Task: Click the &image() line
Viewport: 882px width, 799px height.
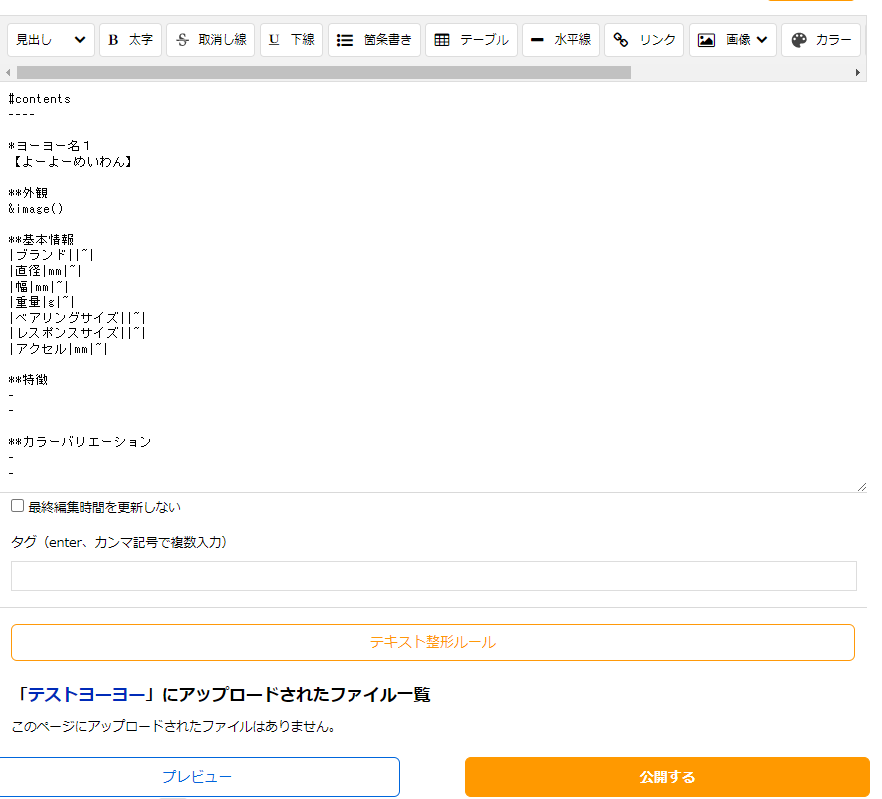Action: pyautogui.click(x=36, y=209)
